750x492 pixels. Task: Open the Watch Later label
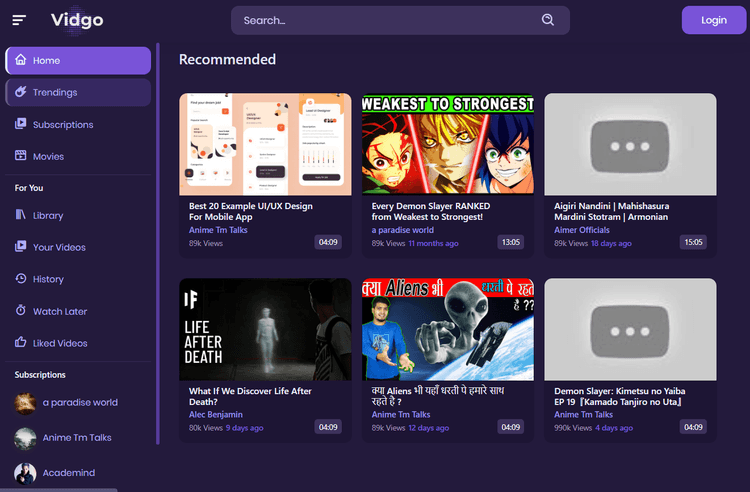coord(60,311)
